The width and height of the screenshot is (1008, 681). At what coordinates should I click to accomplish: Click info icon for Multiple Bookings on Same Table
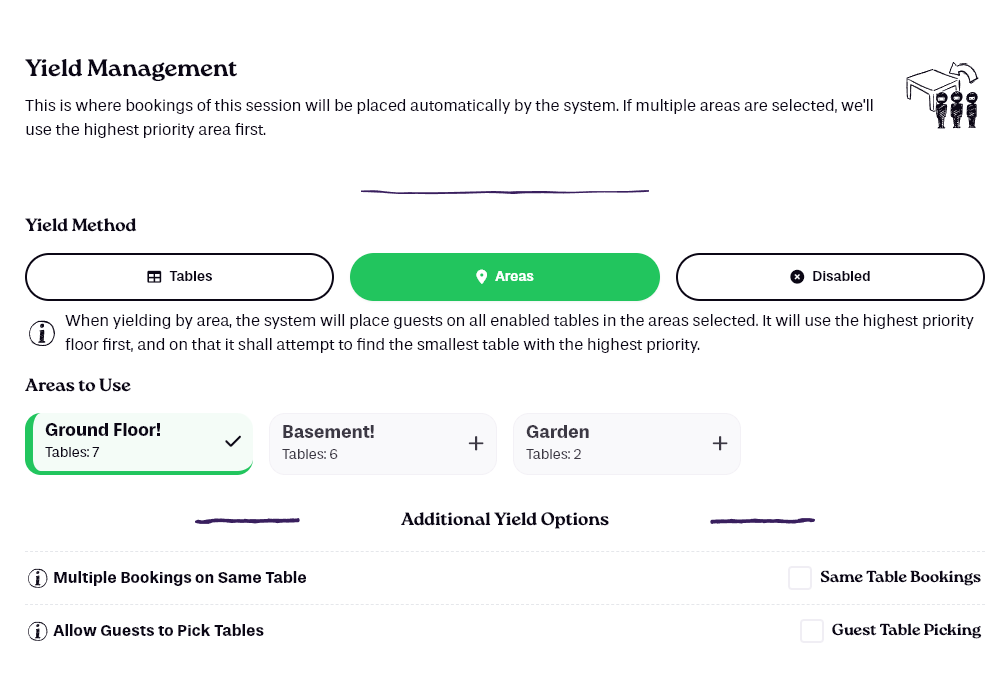(37, 578)
